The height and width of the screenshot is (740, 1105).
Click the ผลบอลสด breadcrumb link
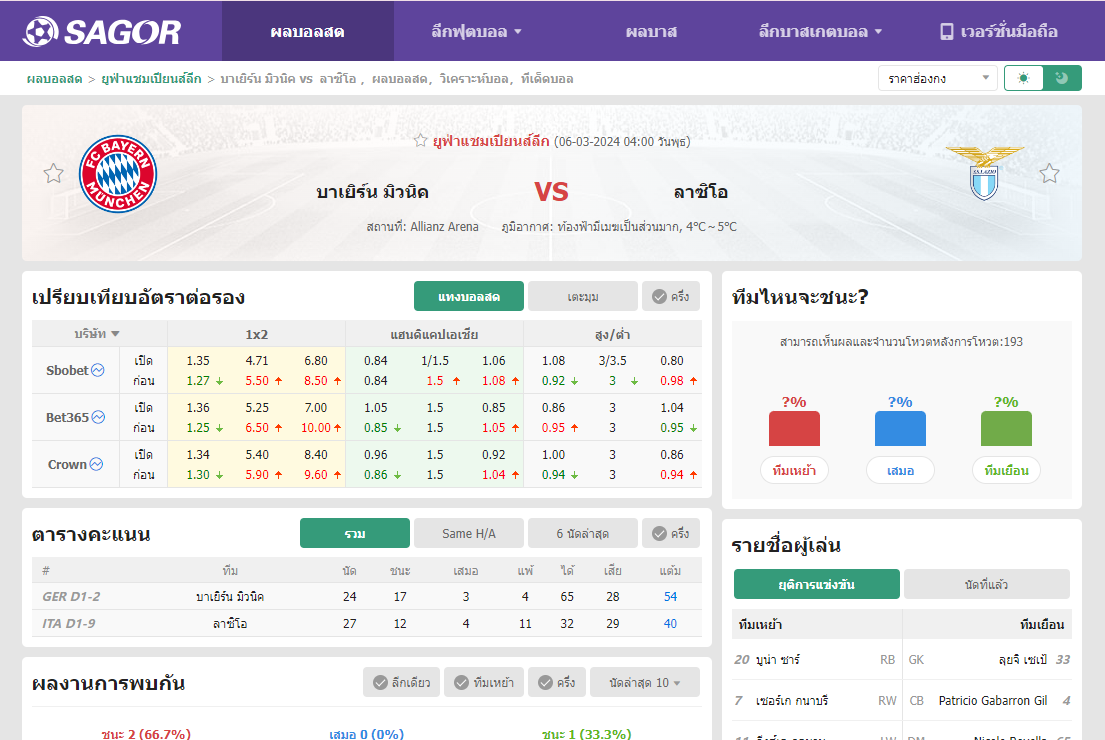pos(54,79)
